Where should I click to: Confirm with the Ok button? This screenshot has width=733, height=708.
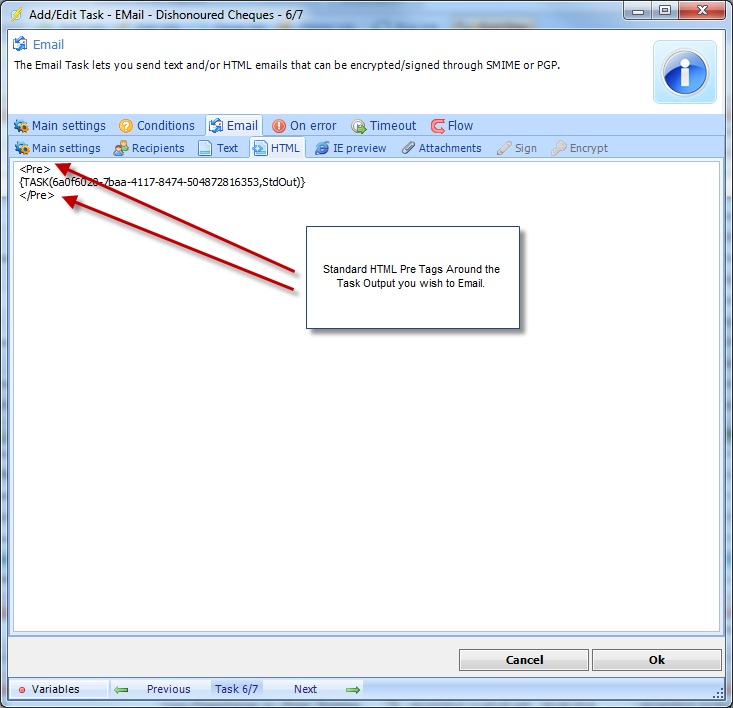[656, 660]
